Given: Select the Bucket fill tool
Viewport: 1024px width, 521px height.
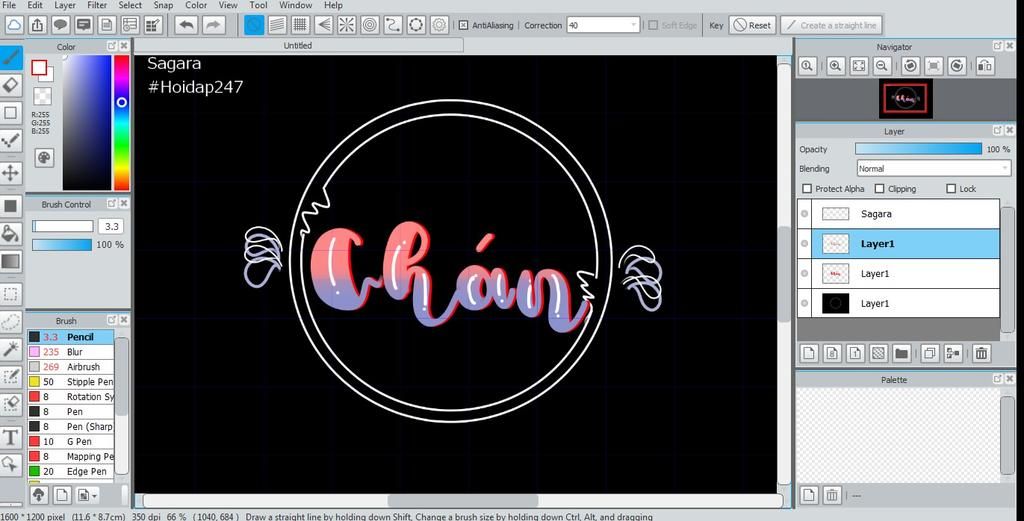Looking at the screenshot, I should coord(10,234).
